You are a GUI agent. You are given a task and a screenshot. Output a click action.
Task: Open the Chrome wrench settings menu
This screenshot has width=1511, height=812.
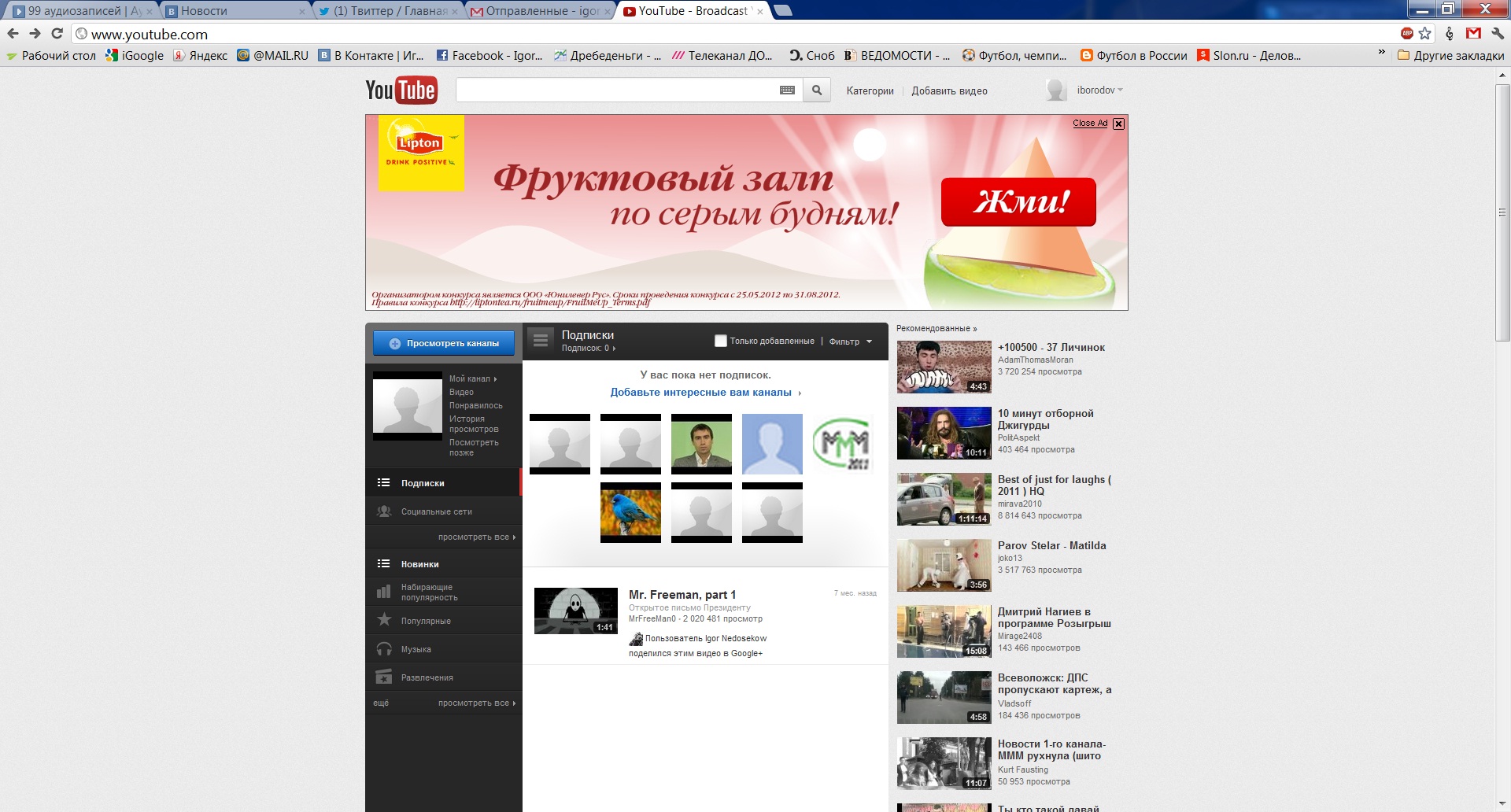(1498, 34)
